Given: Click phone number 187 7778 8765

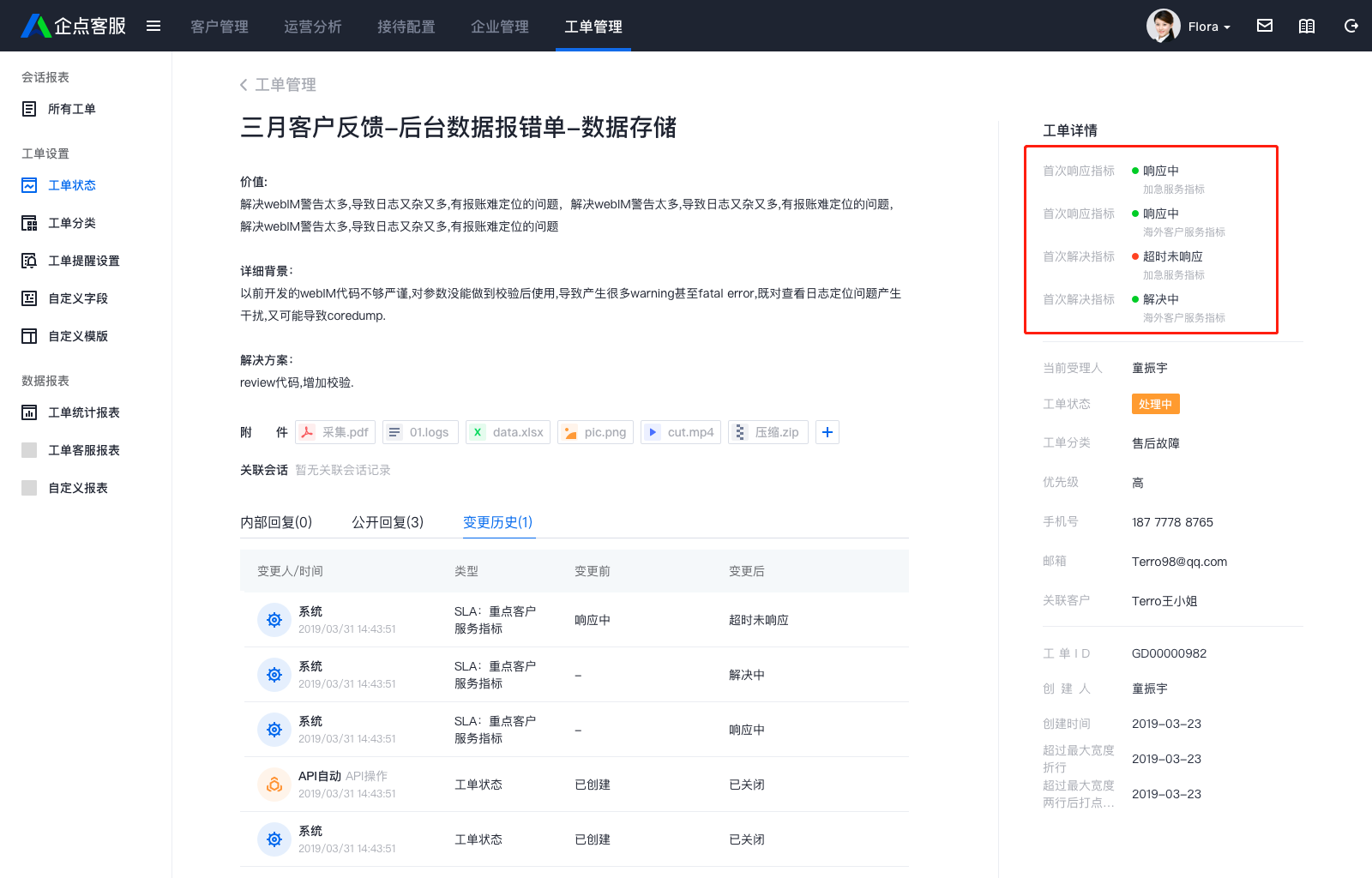Looking at the screenshot, I should 1172,522.
